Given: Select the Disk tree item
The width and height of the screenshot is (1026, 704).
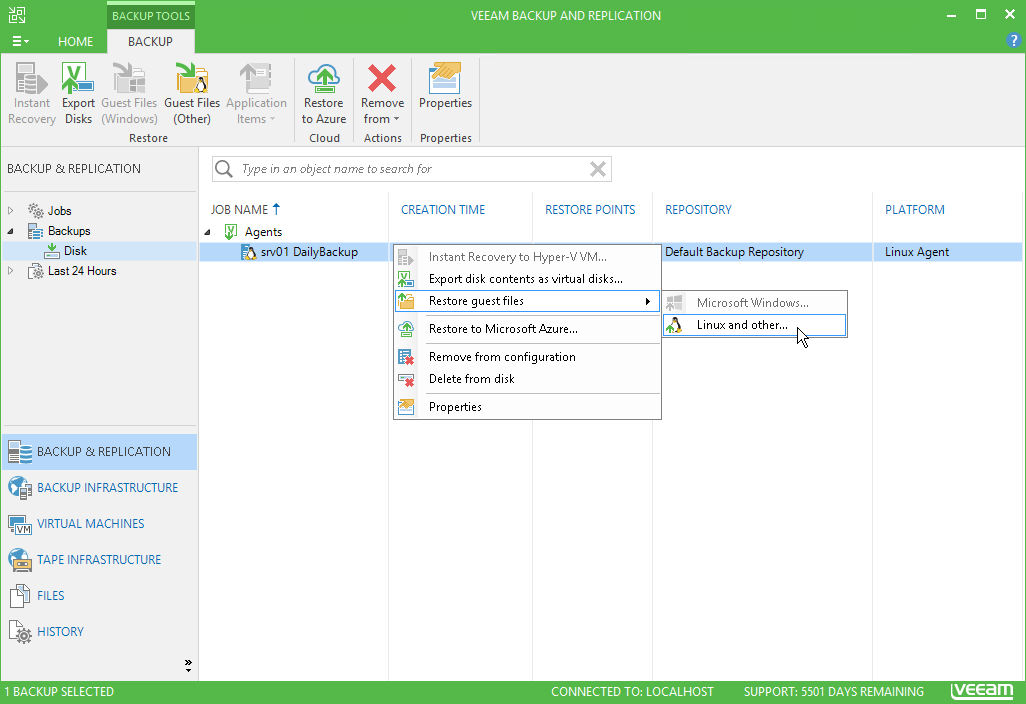Looking at the screenshot, I should click(x=75, y=251).
